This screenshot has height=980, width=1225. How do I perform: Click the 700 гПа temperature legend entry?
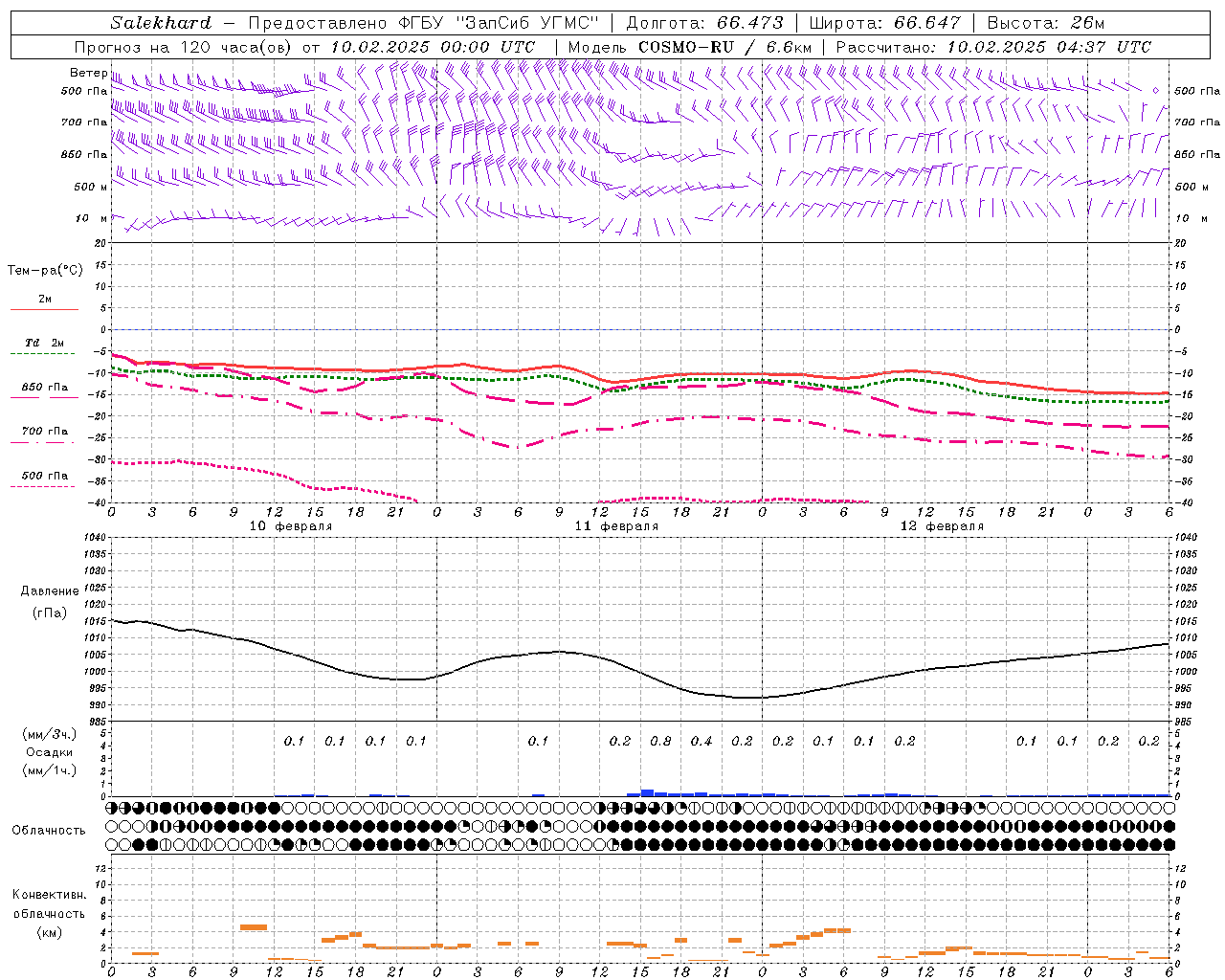click(x=44, y=432)
